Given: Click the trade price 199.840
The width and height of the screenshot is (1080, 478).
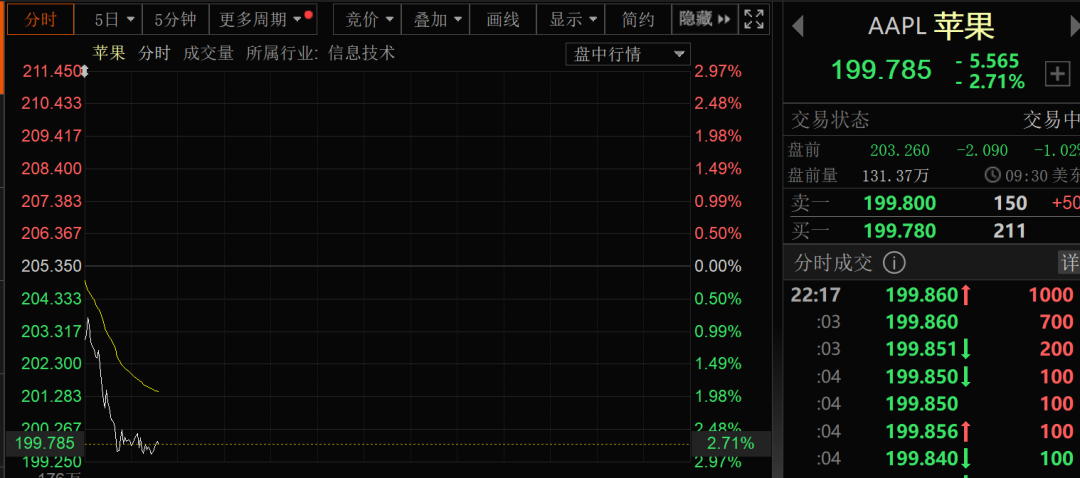Looking at the screenshot, I should (922, 459).
